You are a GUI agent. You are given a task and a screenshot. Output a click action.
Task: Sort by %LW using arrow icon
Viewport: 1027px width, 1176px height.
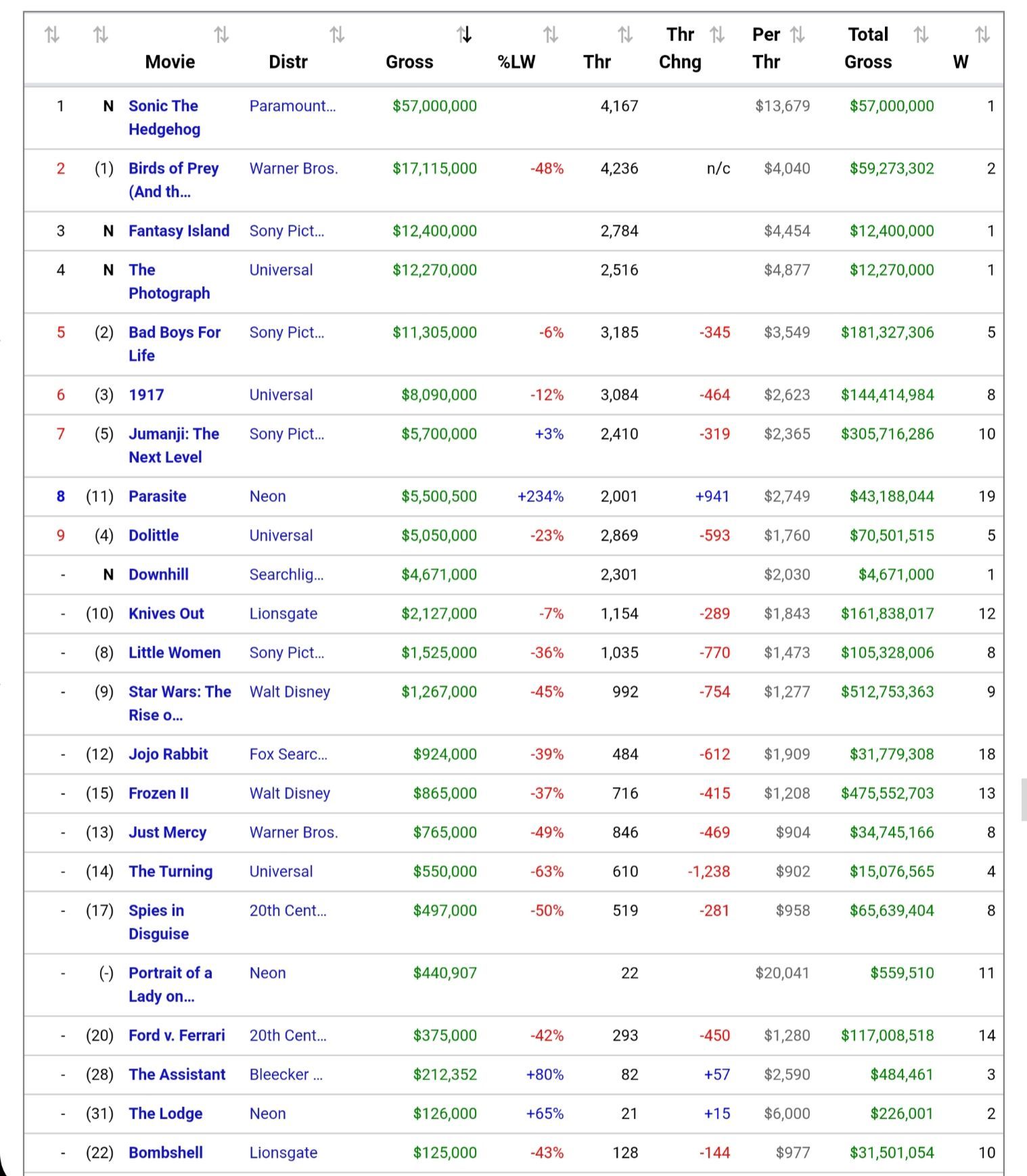coord(551,34)
